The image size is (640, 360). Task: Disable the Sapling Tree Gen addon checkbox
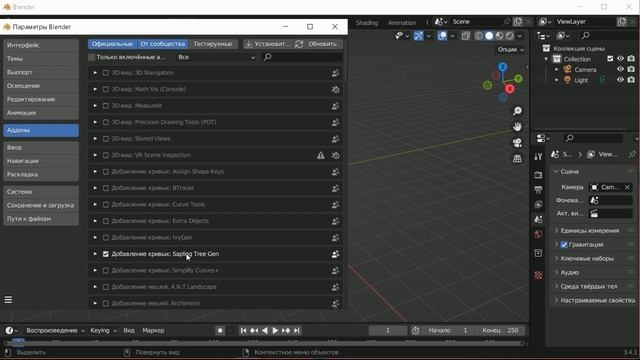[106, 254]
